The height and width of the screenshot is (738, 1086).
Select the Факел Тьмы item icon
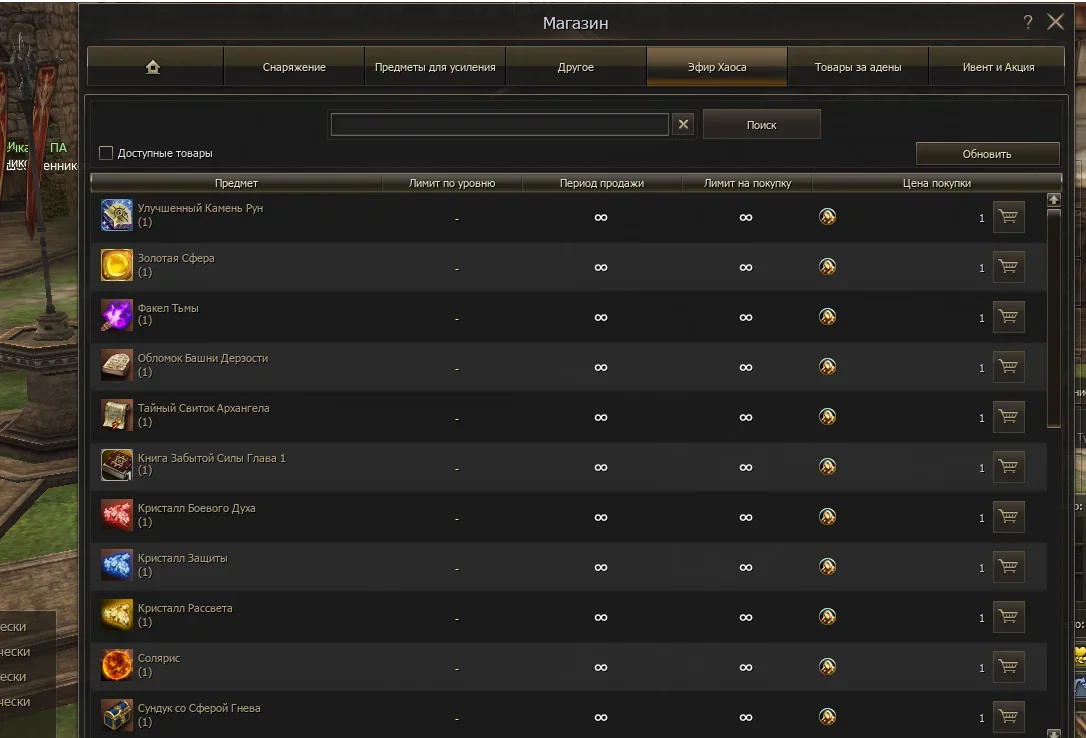click(116, 315)
